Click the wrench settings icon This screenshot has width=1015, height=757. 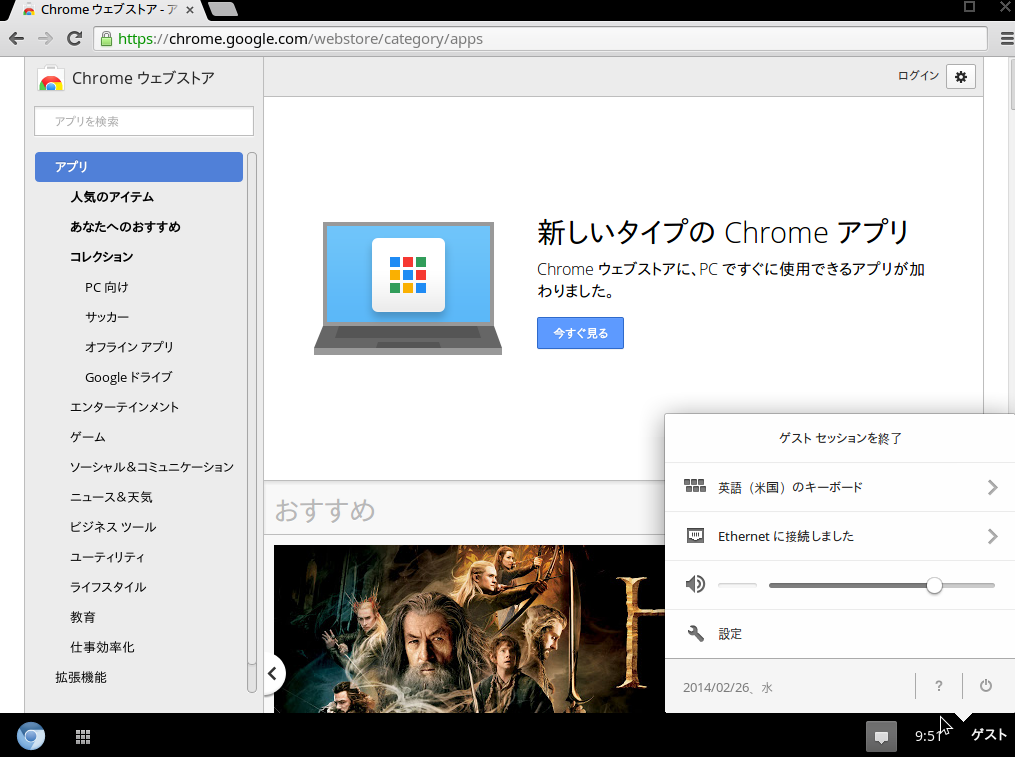(695, 633)
